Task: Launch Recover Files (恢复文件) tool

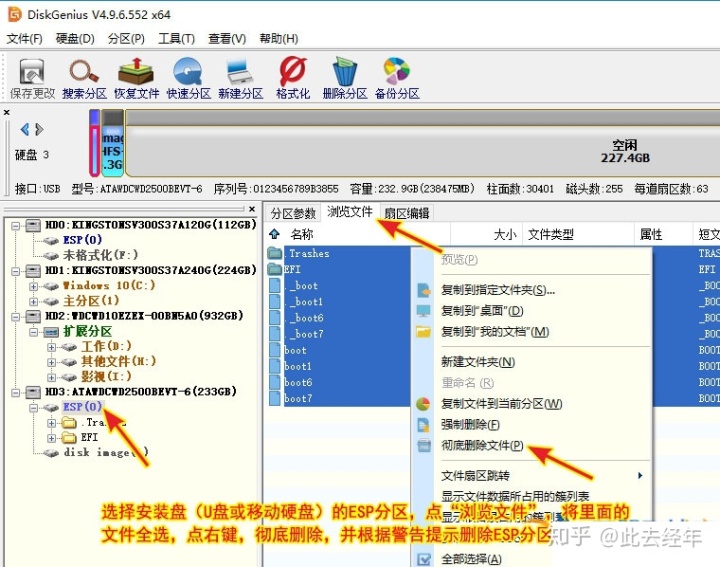Action: tap(136, 79)
